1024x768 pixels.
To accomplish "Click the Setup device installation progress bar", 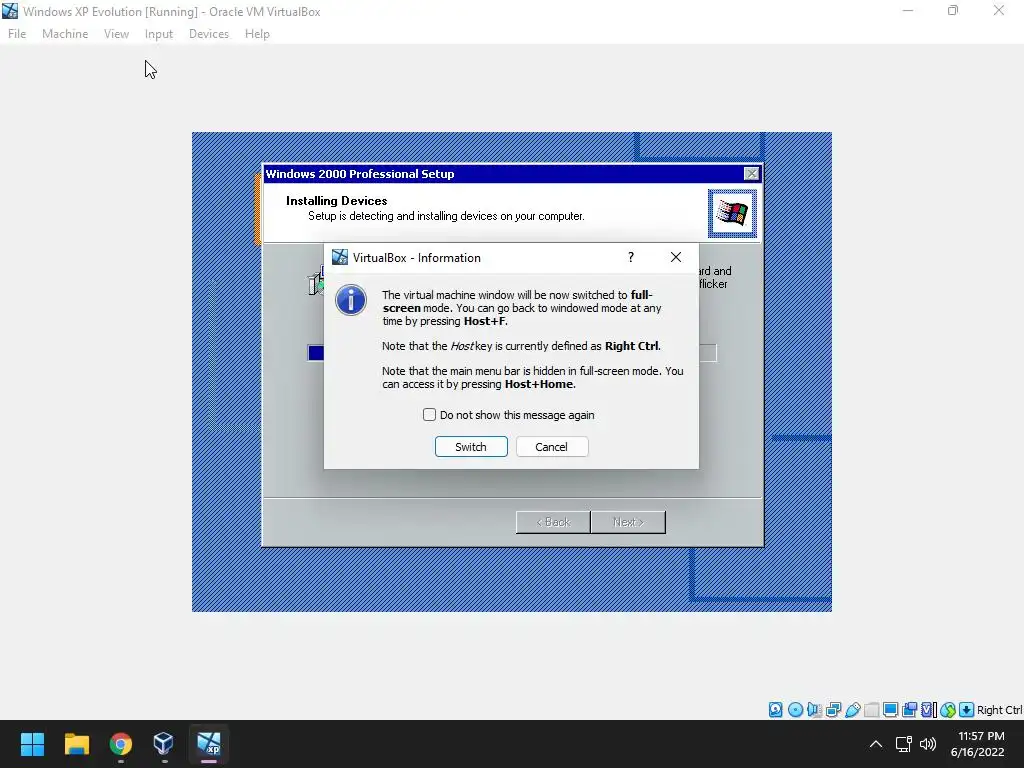I will pos(512,353).
